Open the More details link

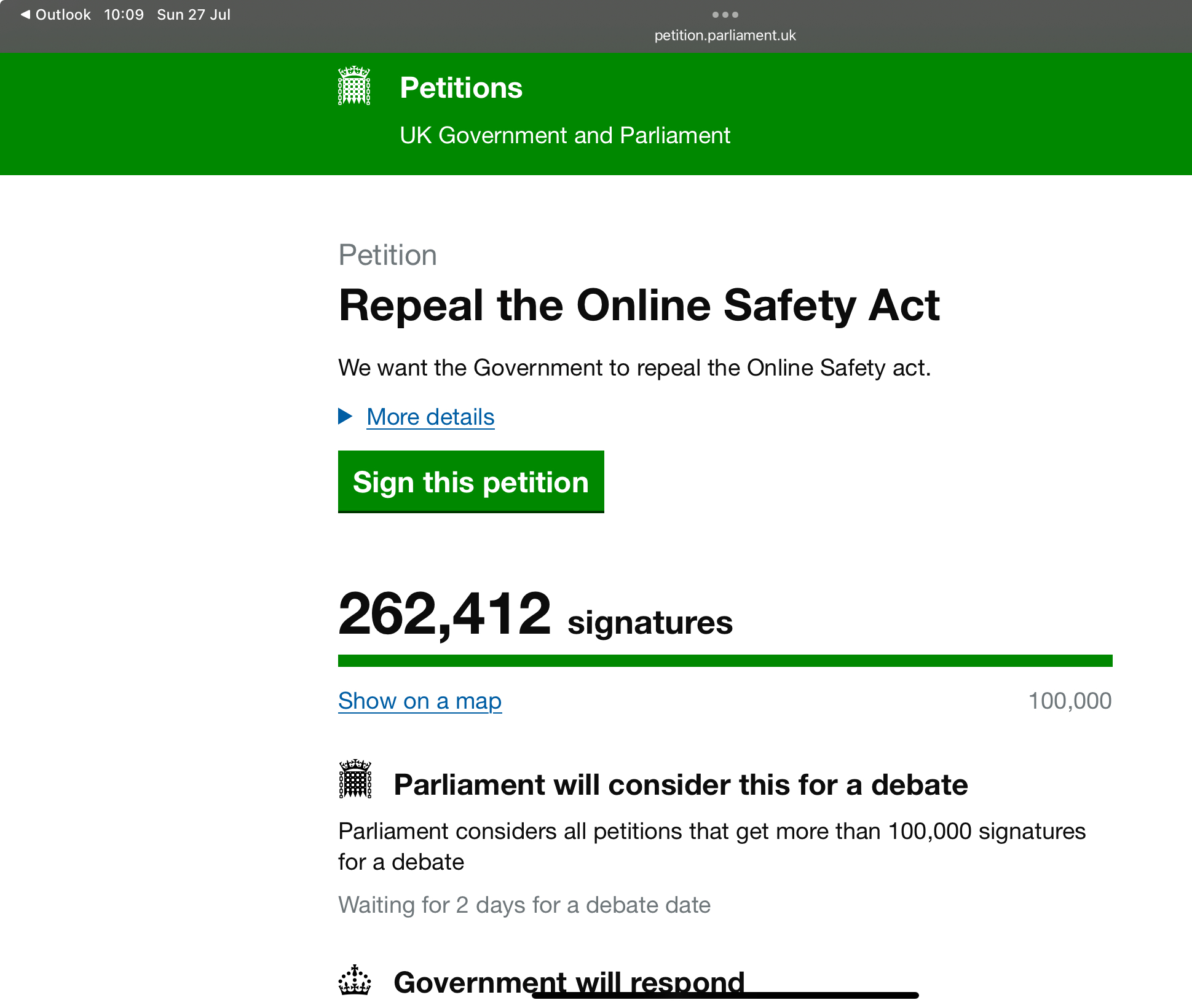(x=430, y=417)
